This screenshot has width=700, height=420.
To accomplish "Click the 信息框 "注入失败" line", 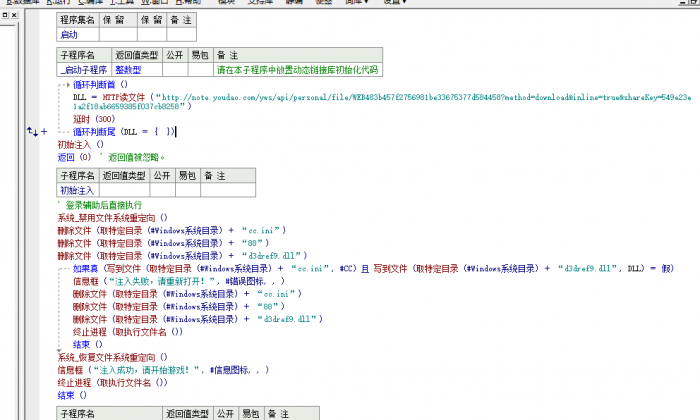I will pos(179,281).
